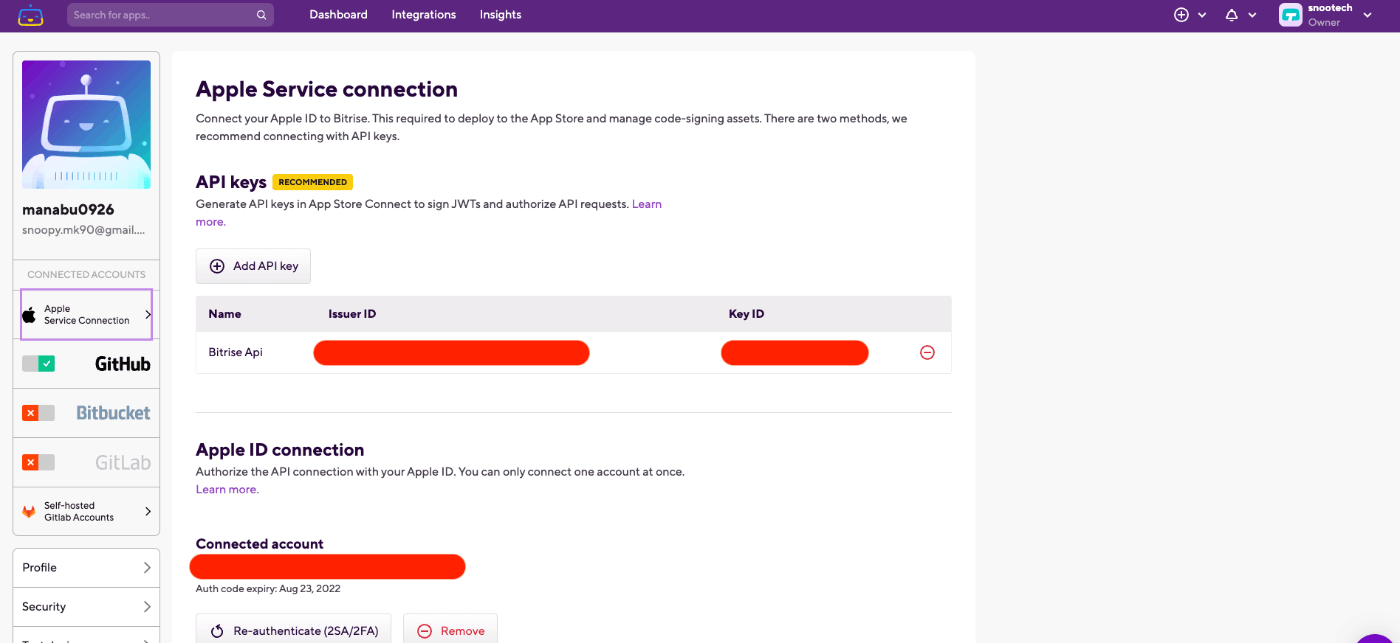Click the GitLab logo
Screen dimensions: 1400x643
tap(122, 462)
